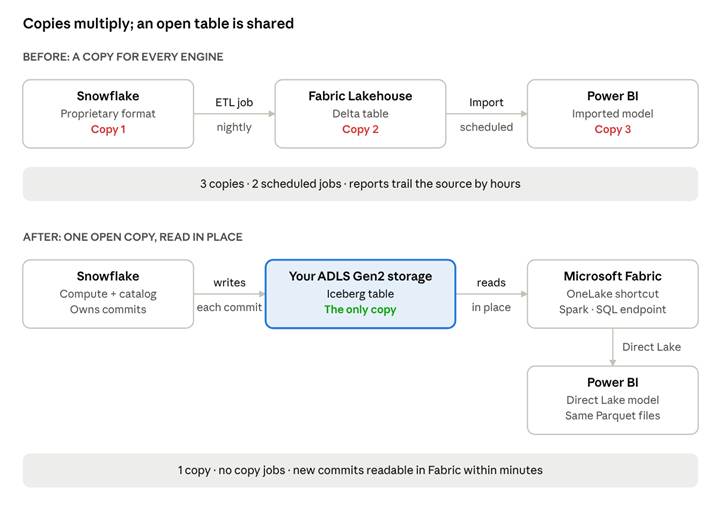Click the Snowflake title above "Proprietary format"

point(108,96)
